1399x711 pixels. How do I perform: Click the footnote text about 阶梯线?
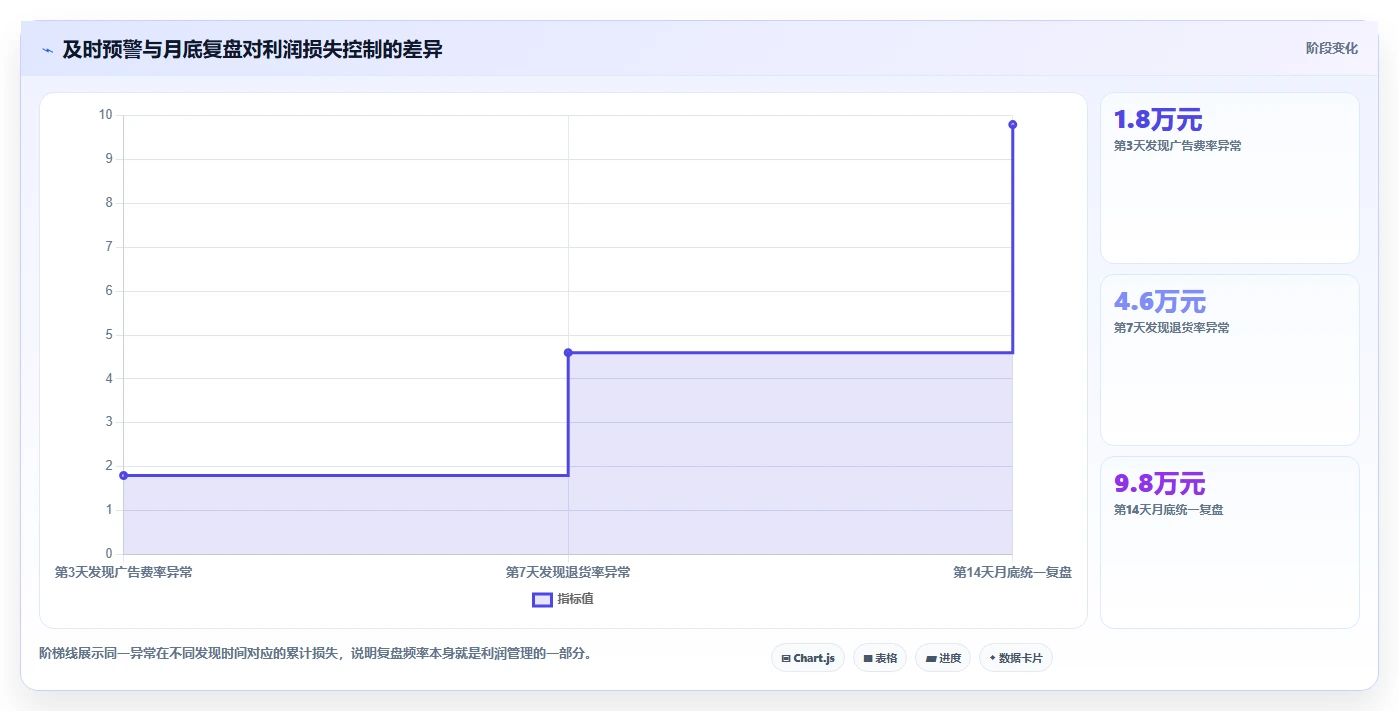(318, 654)
